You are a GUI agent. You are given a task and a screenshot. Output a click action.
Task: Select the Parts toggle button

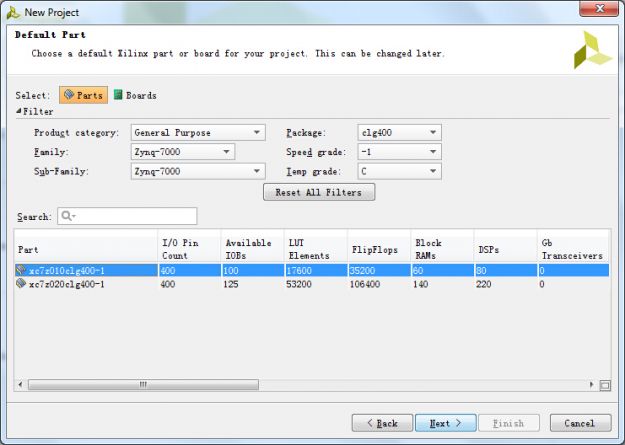pos(83,95)
